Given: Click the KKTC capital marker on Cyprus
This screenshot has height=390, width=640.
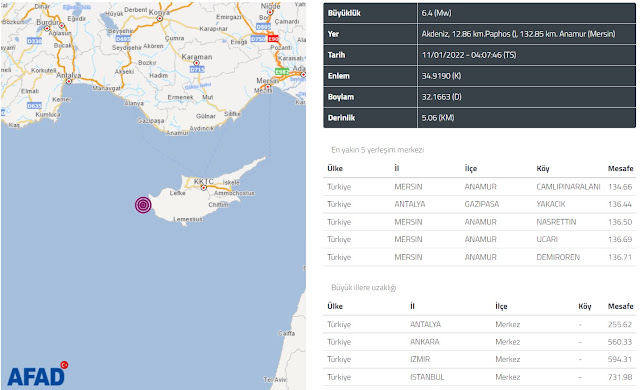Looking at the screenshot, I should 204,188.
